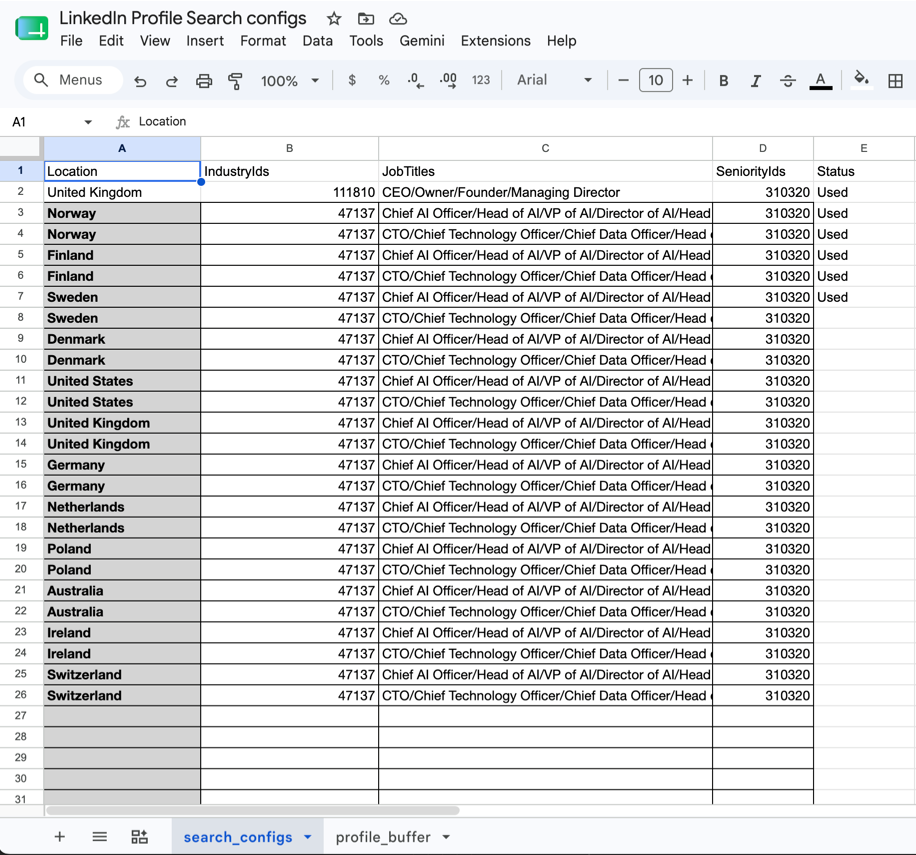Select the Used status cell in row 7
Viewport: 916px width, 855px height.
tap(863, 297)
